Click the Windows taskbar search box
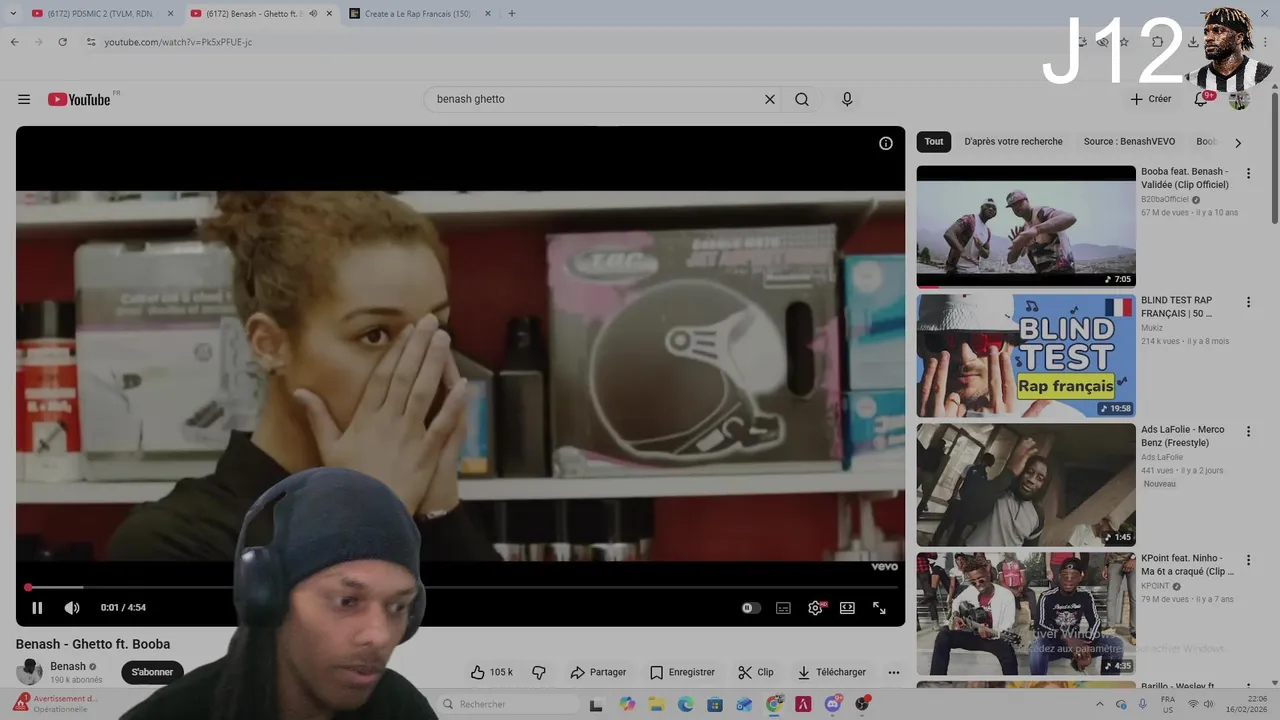 click(x=507, y=704)
